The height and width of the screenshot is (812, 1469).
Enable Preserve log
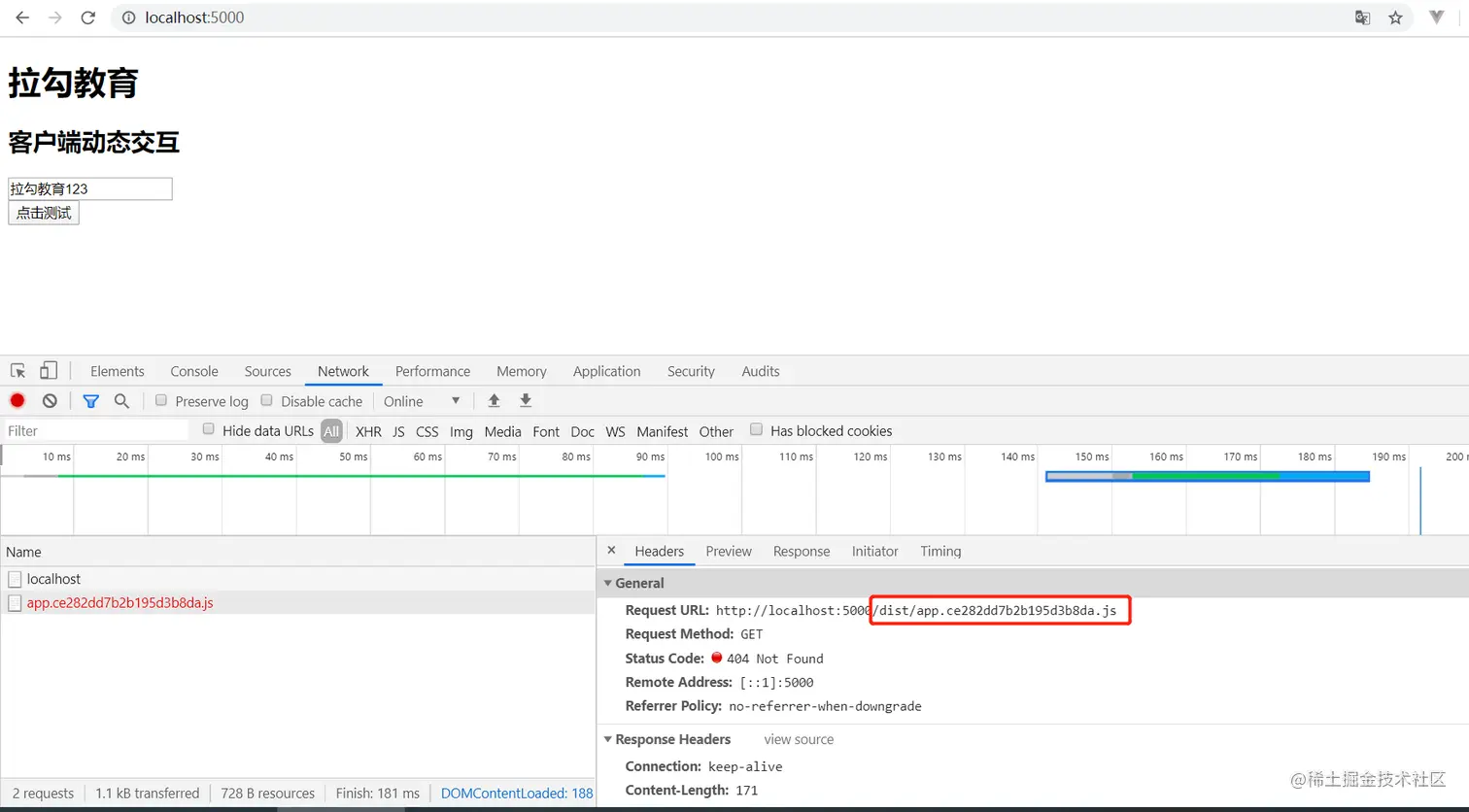(161, 400)
